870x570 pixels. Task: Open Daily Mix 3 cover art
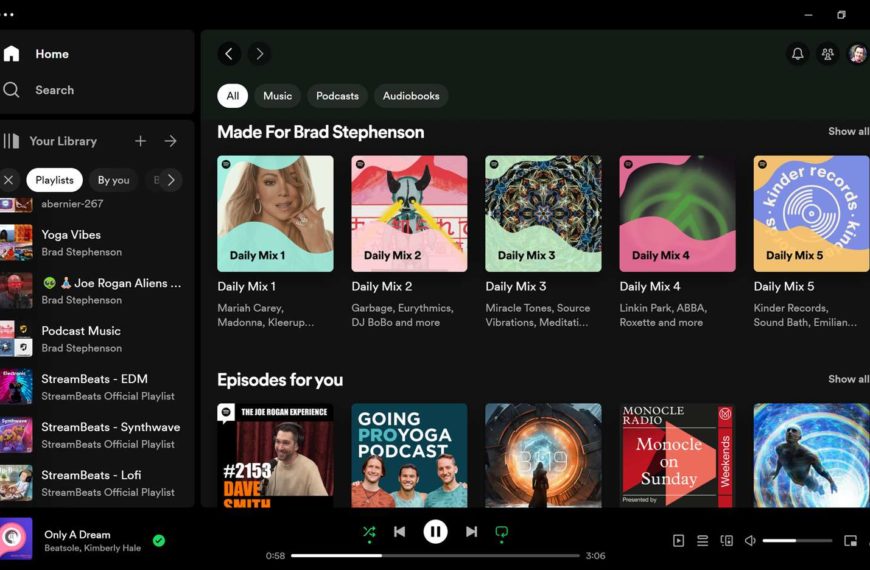(x=543, y=214)
